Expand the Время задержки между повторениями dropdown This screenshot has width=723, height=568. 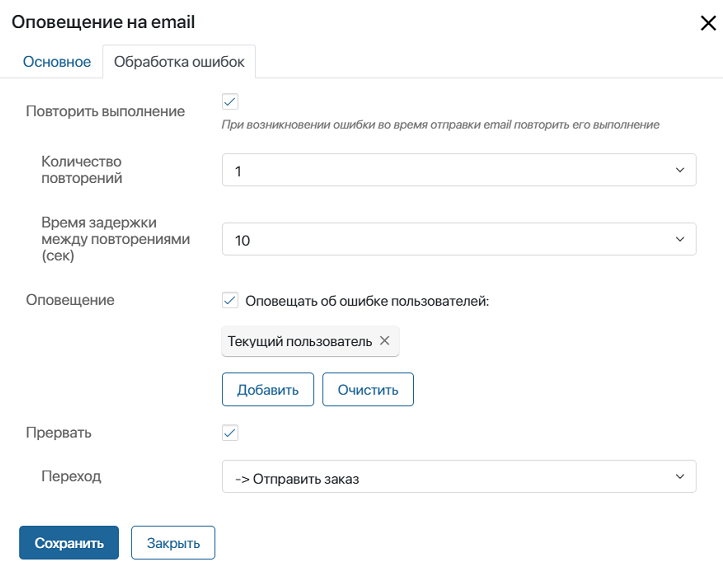(x=459, y=239)
